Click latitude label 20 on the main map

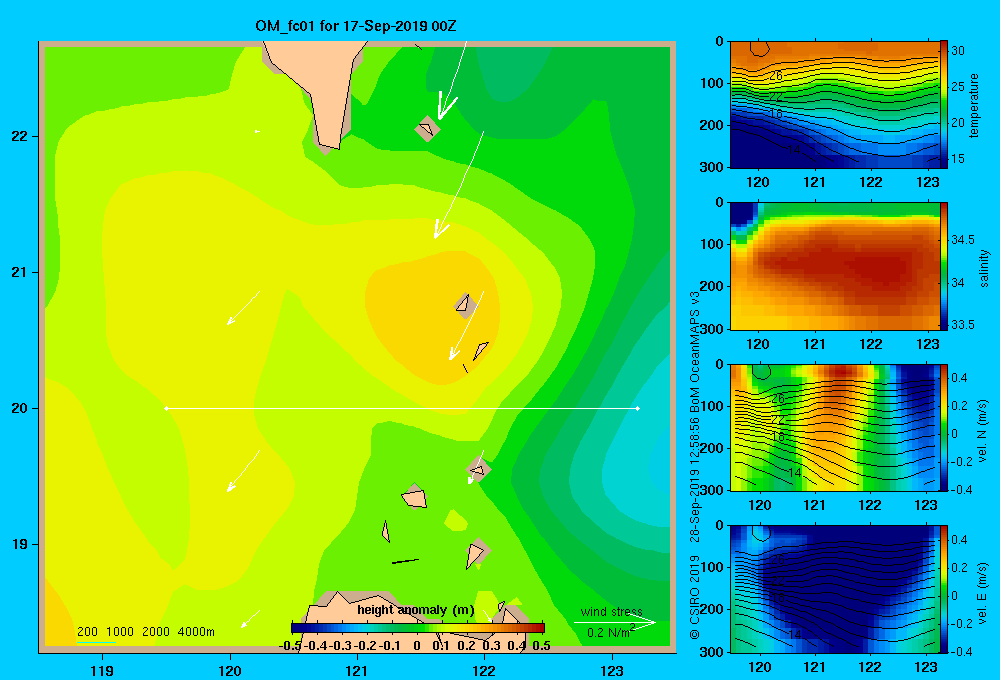coord(20,408)
